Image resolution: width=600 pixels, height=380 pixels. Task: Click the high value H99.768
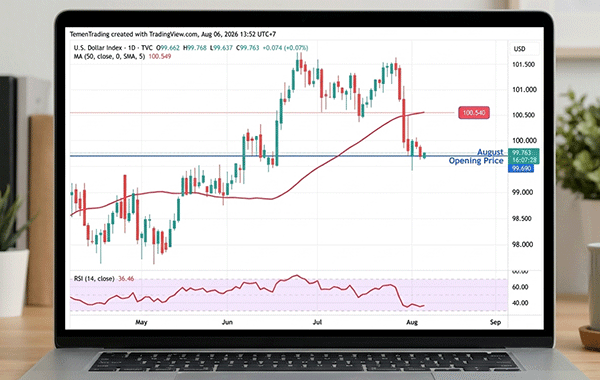click(x=195, y=48)
